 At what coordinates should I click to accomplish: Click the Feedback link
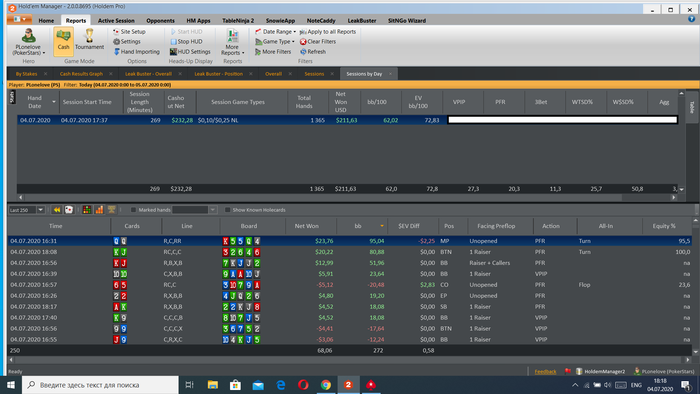[545, 371]
